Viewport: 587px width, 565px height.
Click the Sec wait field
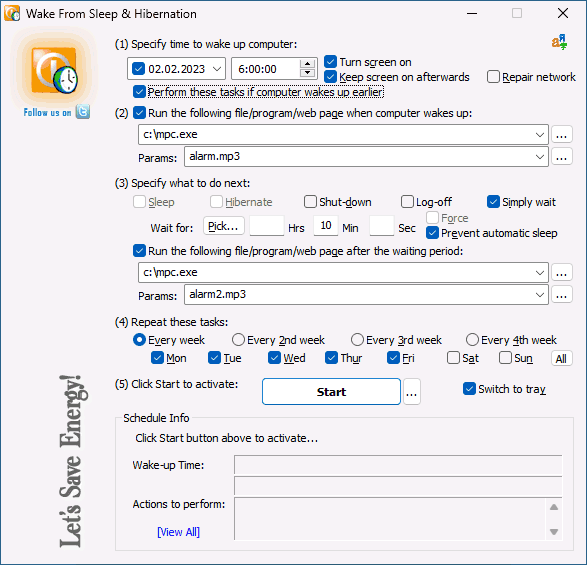tap(381, 226)
